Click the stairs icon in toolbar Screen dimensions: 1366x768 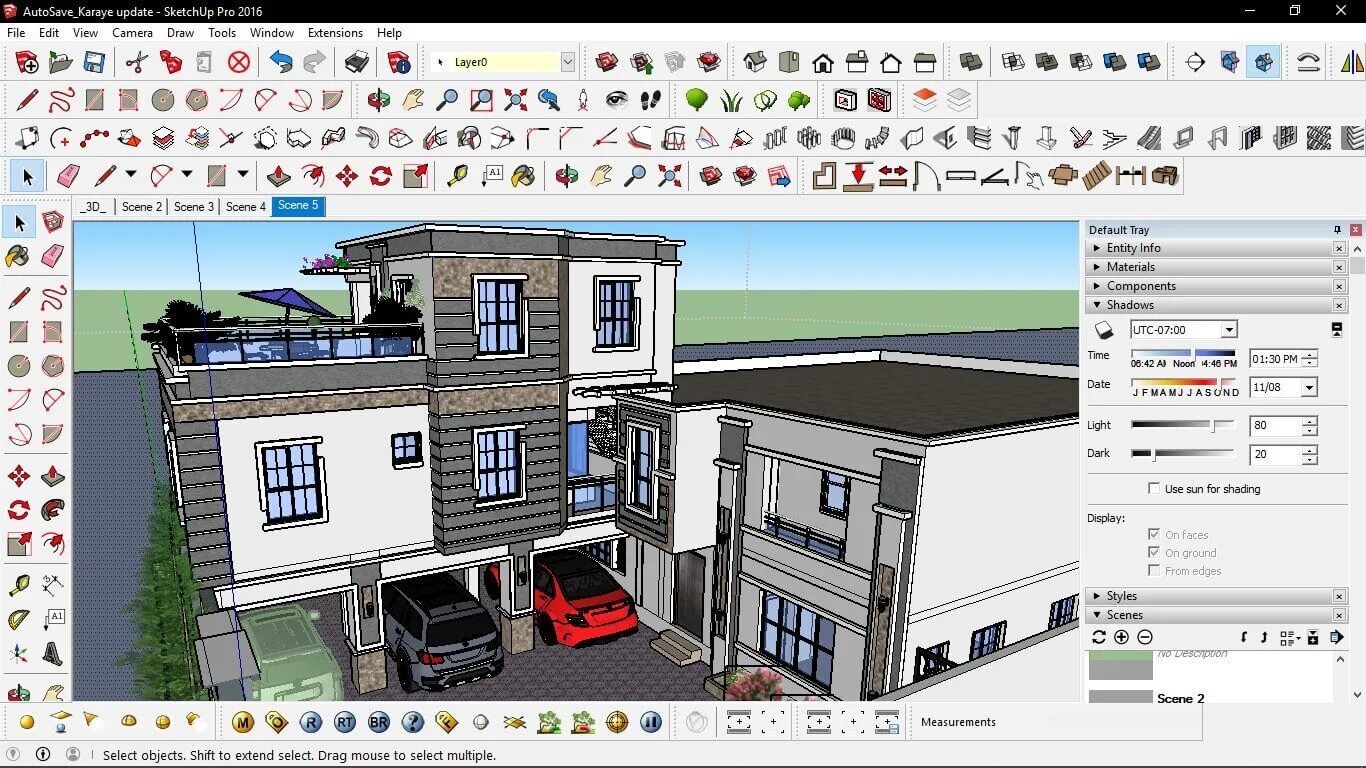[x=1097, y=176]
